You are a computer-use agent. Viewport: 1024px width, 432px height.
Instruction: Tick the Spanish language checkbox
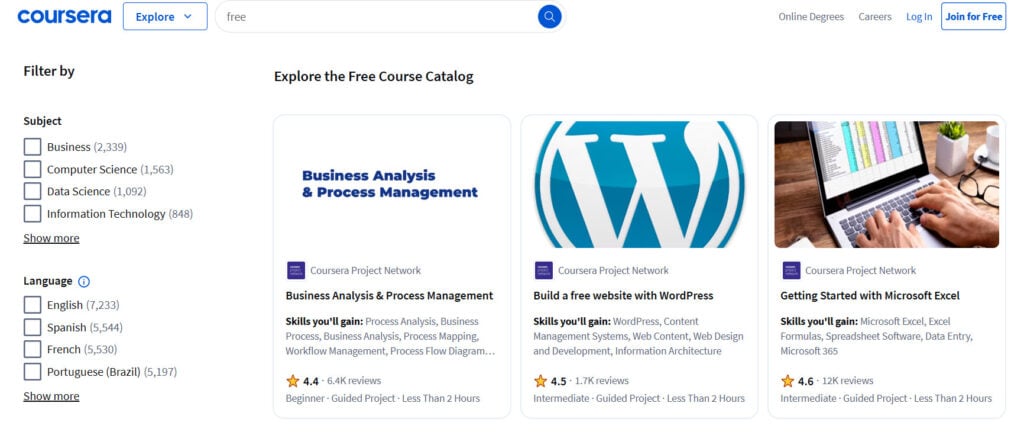pyautogui.click(x=32, y=328)
